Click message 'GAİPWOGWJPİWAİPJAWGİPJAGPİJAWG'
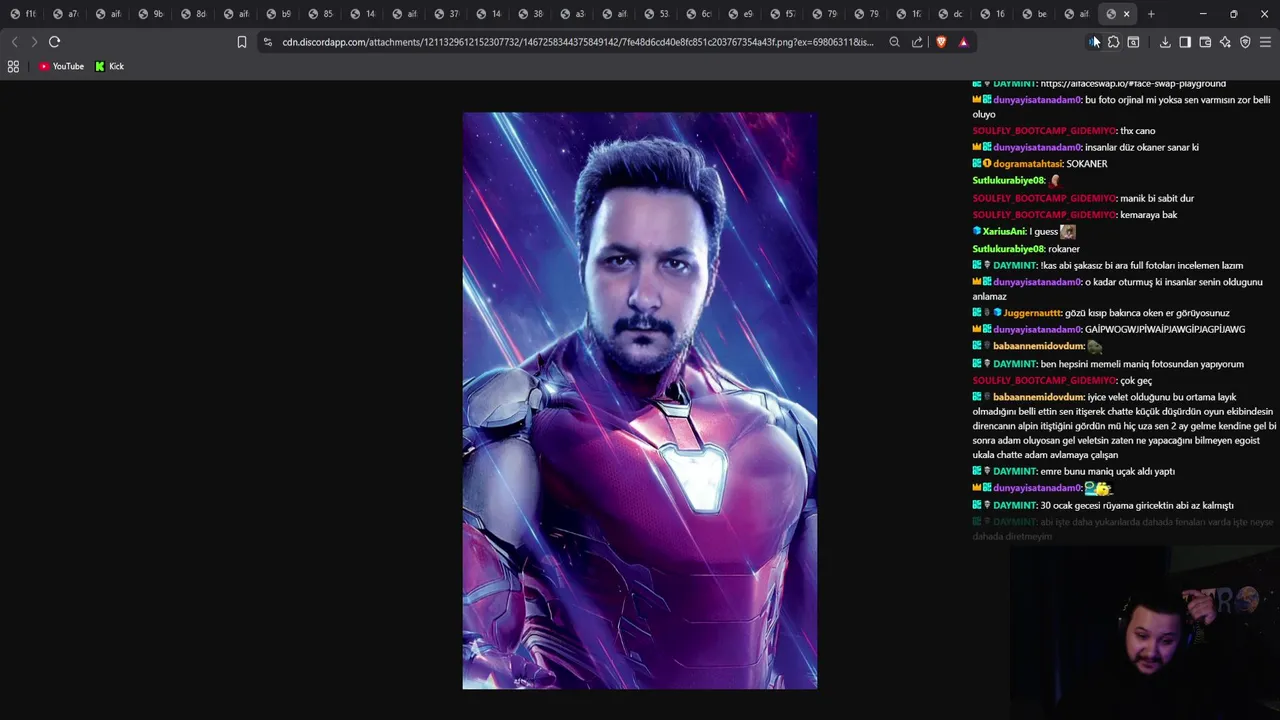 1165,330
